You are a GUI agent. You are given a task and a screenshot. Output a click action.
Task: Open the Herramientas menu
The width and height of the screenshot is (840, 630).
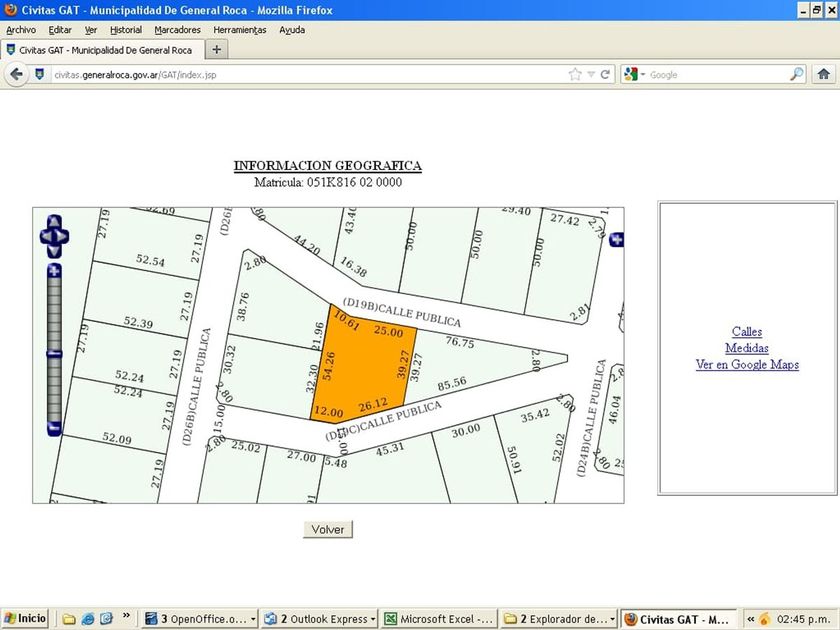click(240, 30)
